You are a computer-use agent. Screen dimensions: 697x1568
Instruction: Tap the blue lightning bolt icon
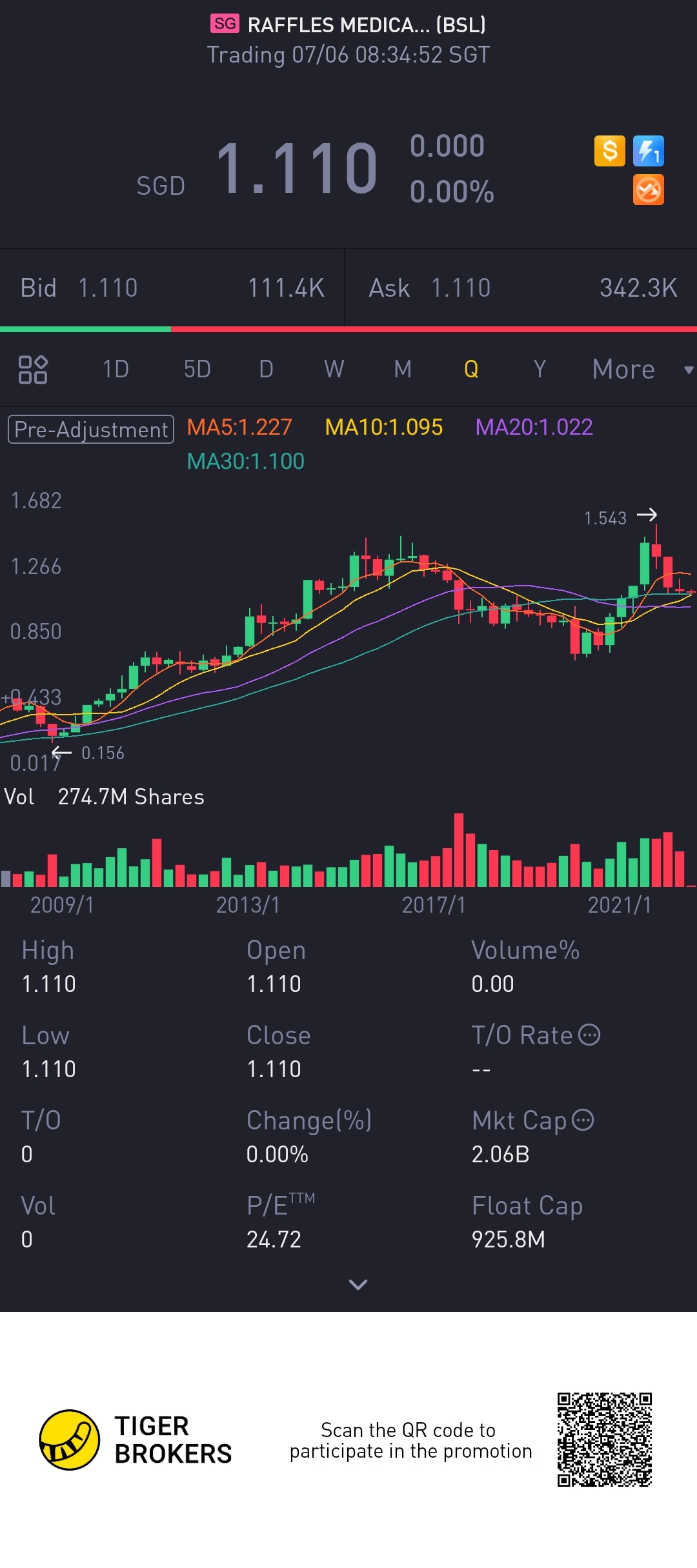tap(649, 151)
